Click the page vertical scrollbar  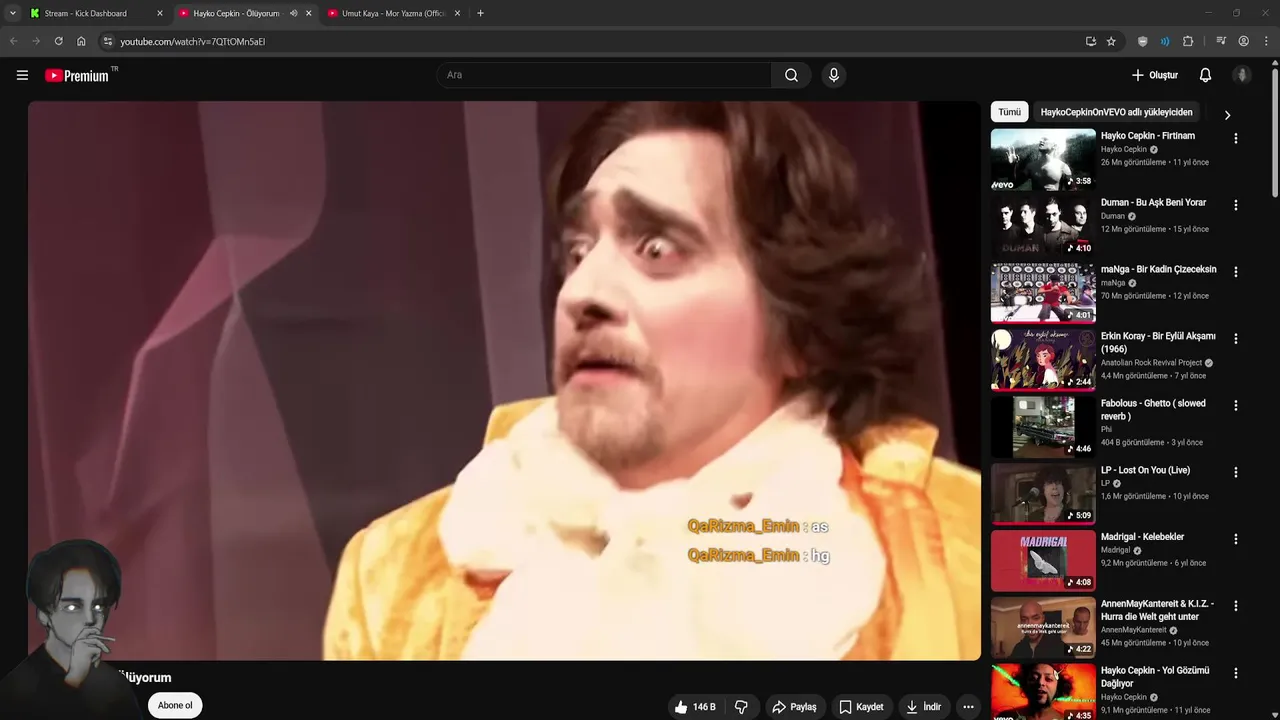pos(1274,130)
